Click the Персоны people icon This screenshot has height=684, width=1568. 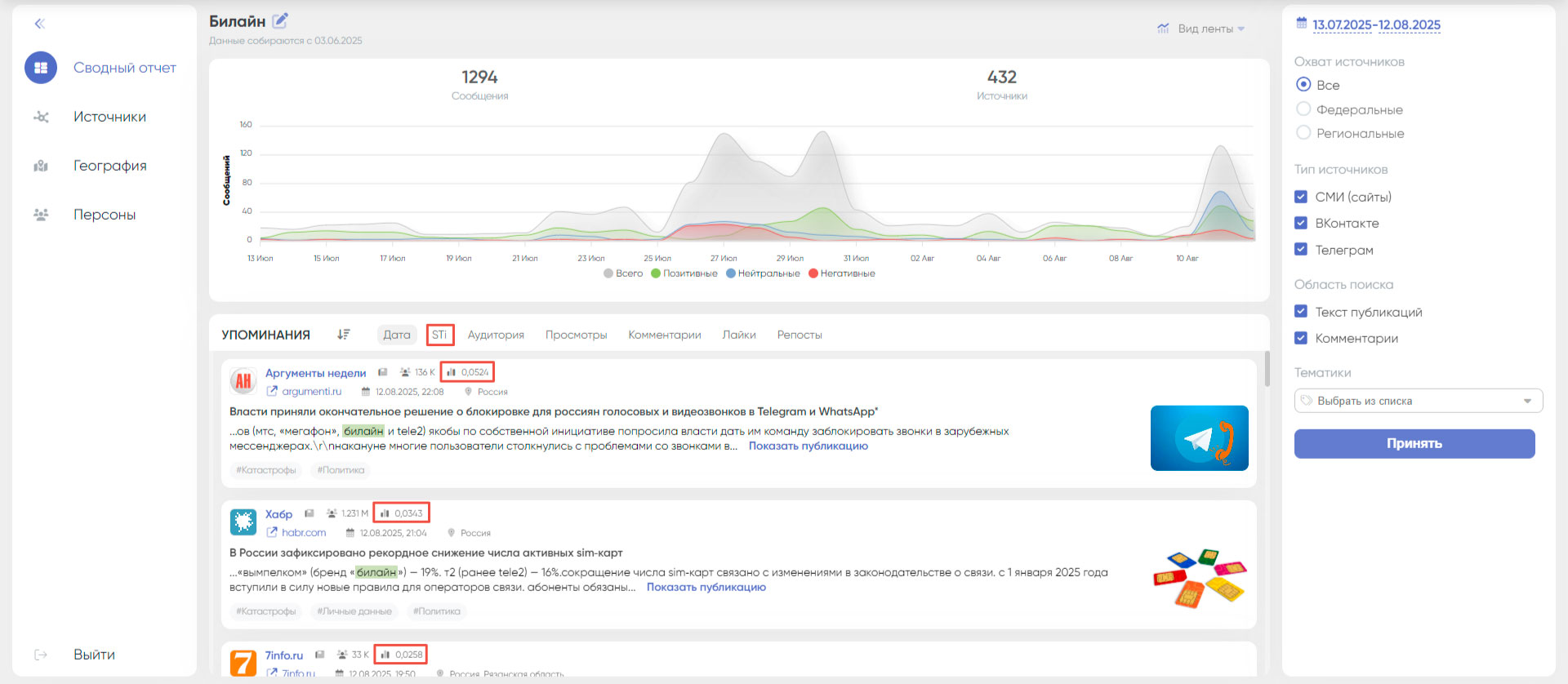click(41, 215)
